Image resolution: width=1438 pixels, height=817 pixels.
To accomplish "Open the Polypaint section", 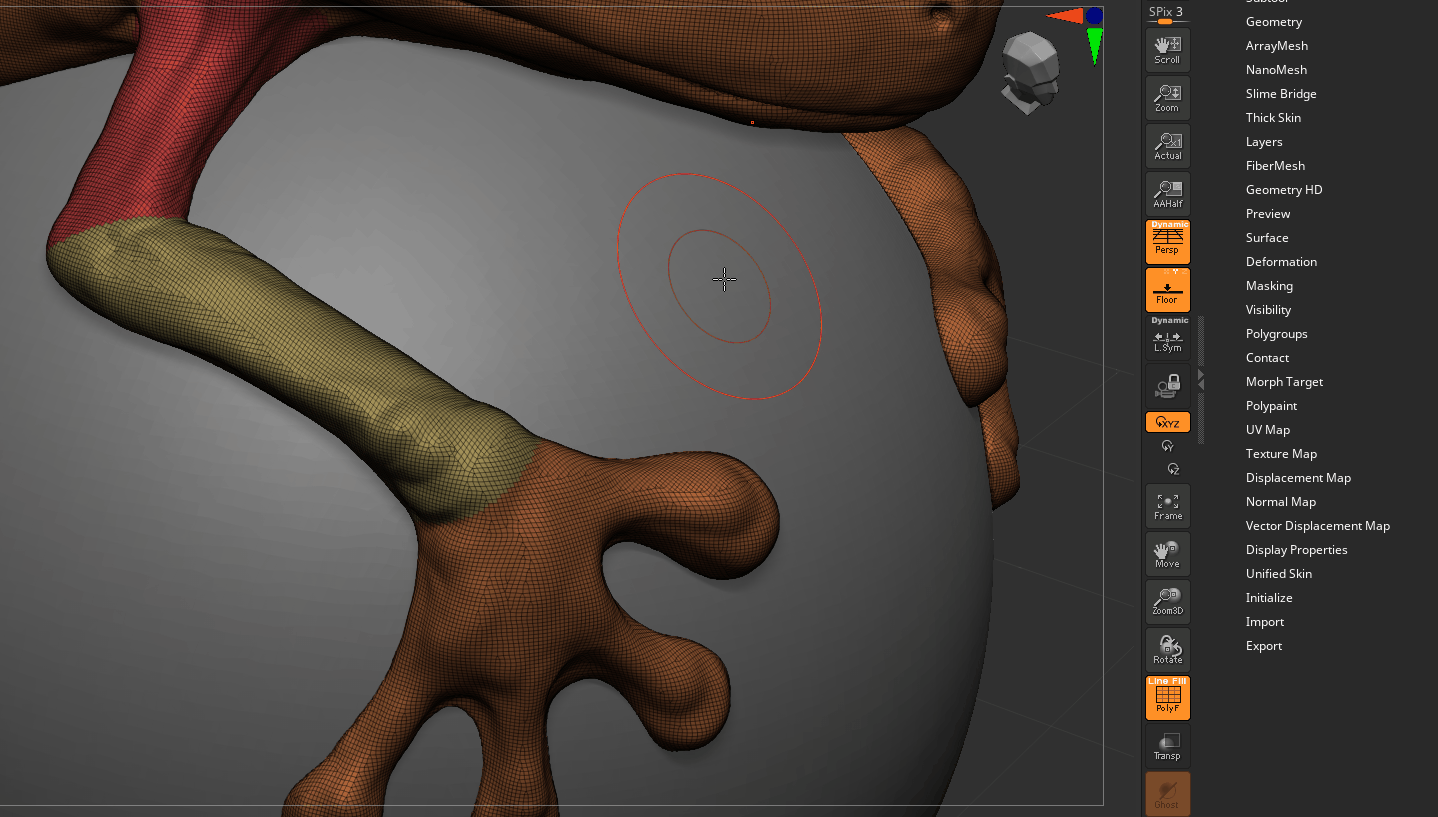I will click(1271, 406).
